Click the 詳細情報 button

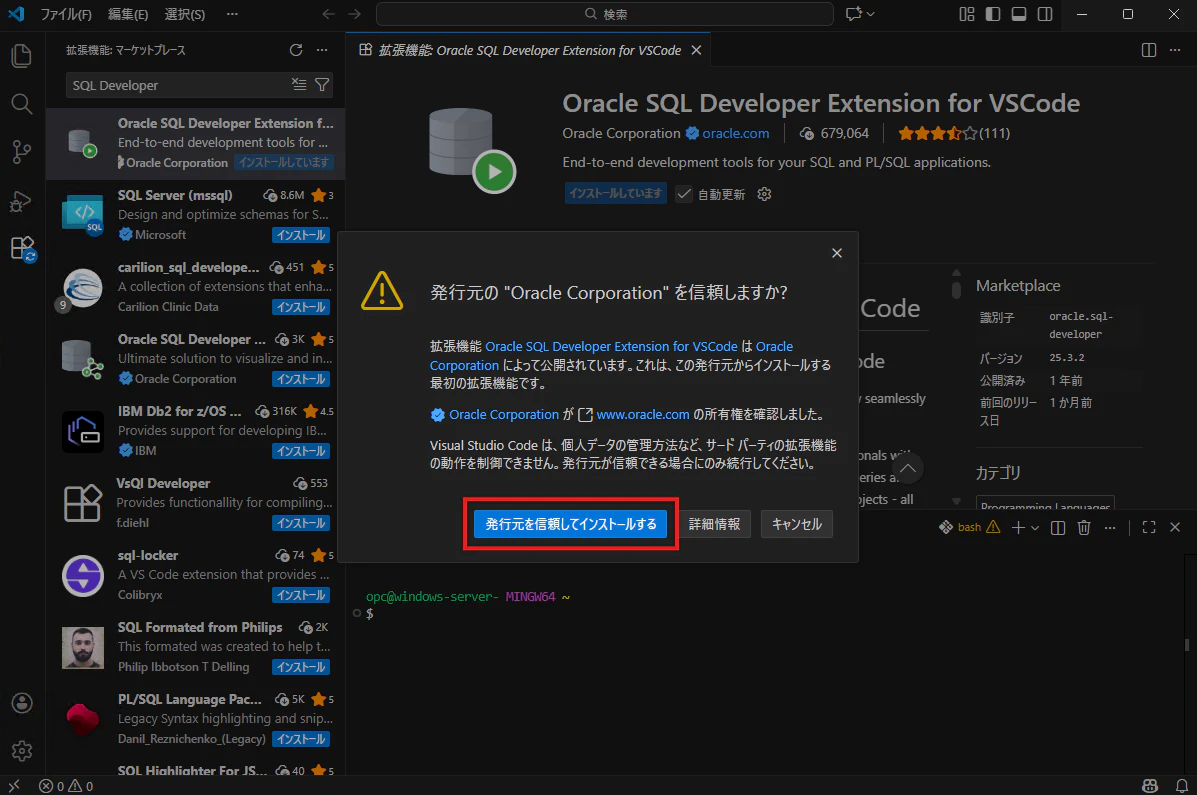point(715,524)
